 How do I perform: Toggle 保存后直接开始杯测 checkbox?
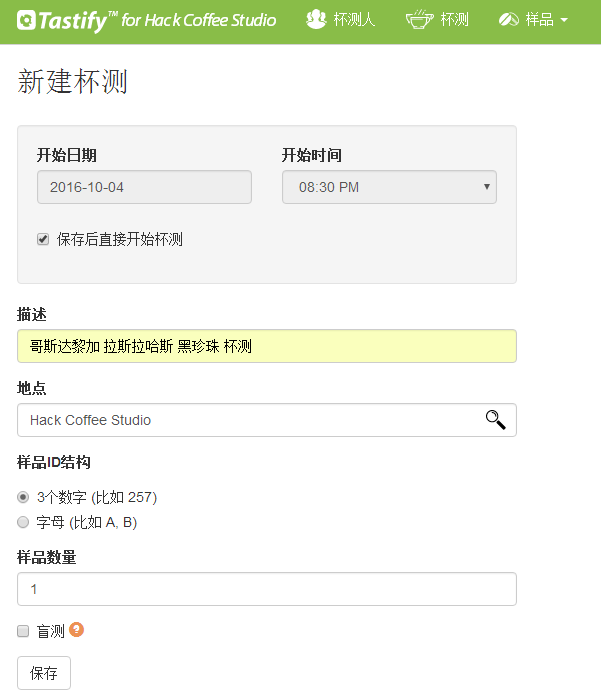coord(43,239)
